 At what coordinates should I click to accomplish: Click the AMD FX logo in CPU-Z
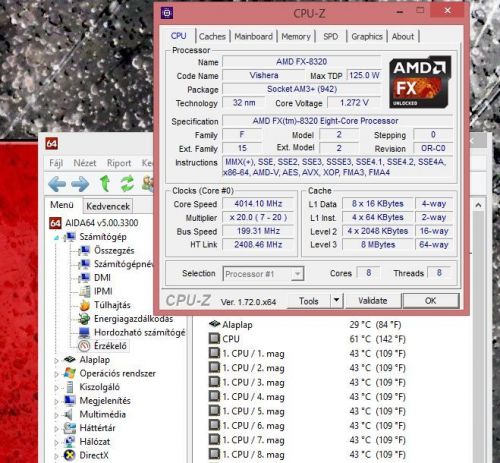click(420, 82)
